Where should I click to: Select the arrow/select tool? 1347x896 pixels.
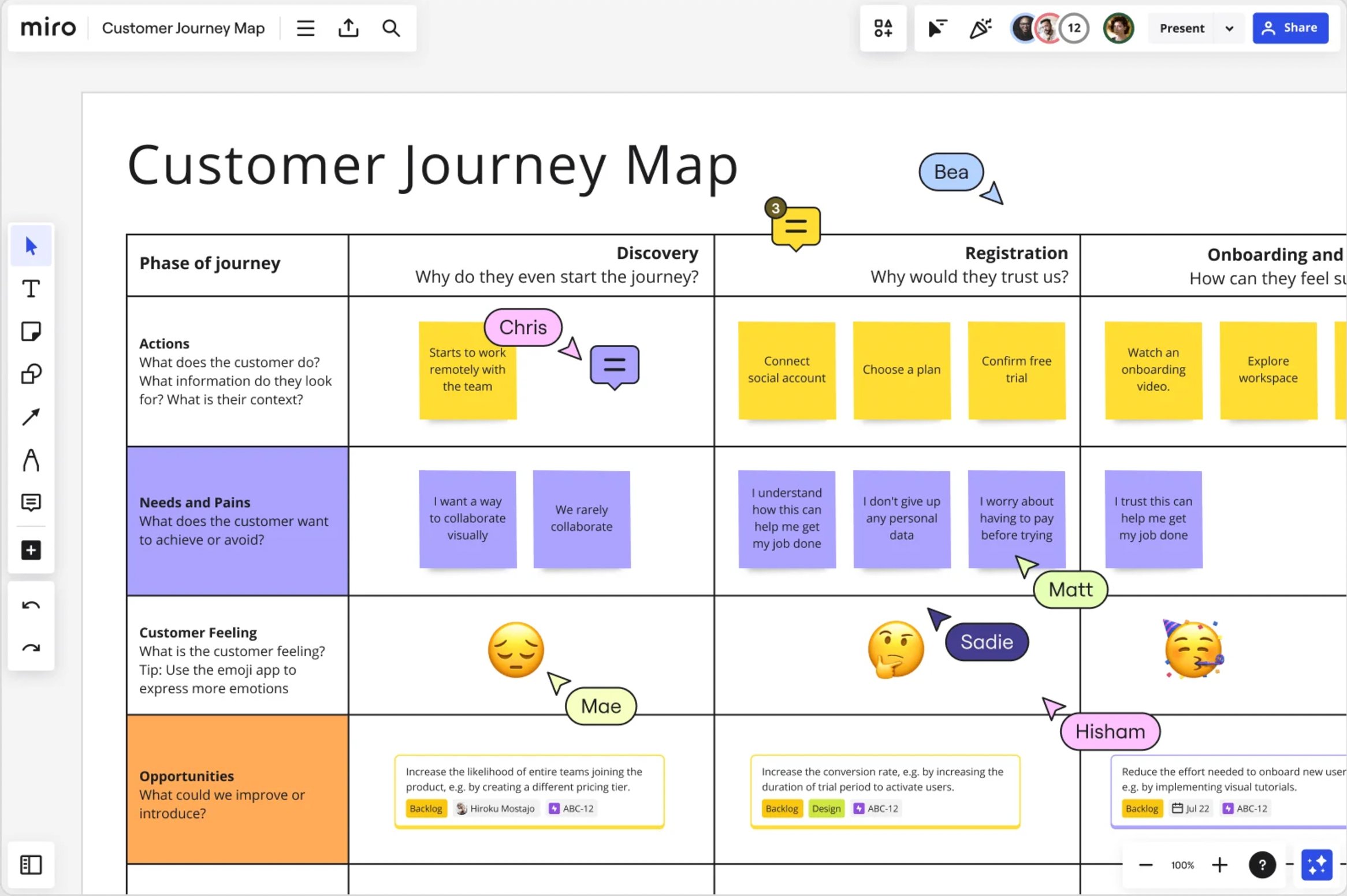pyautogui.click(x=30, y=246)
